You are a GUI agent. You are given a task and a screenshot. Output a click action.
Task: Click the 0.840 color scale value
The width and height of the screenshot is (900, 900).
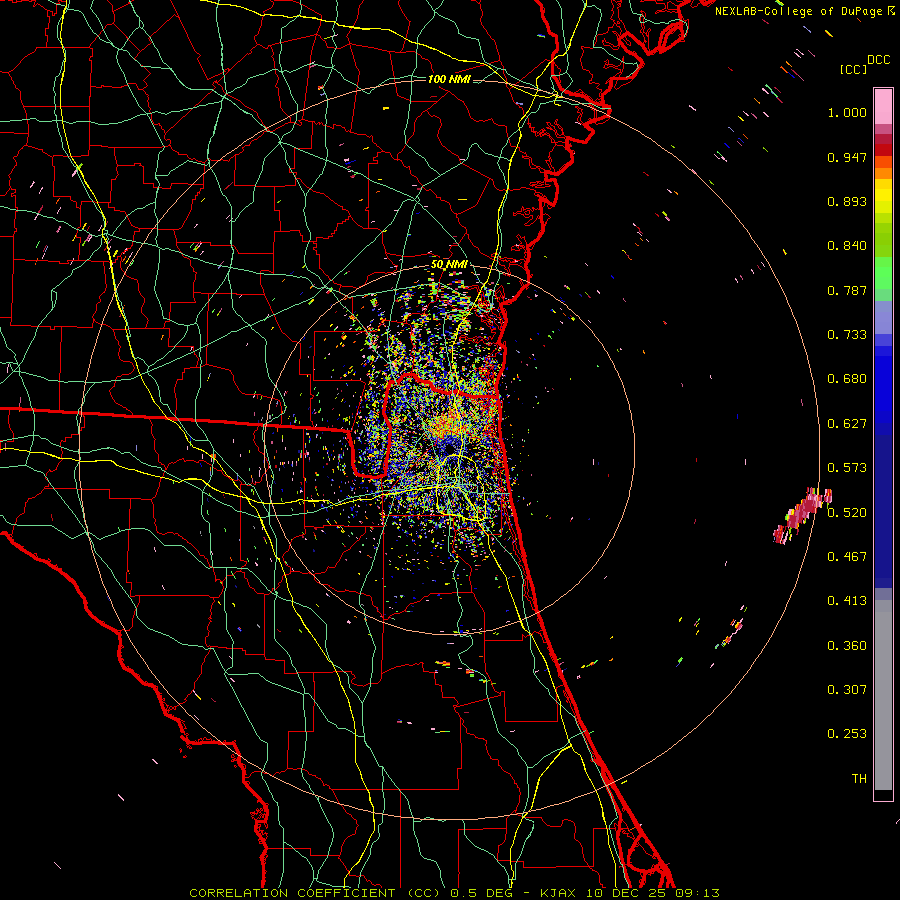tap(847, 246)
